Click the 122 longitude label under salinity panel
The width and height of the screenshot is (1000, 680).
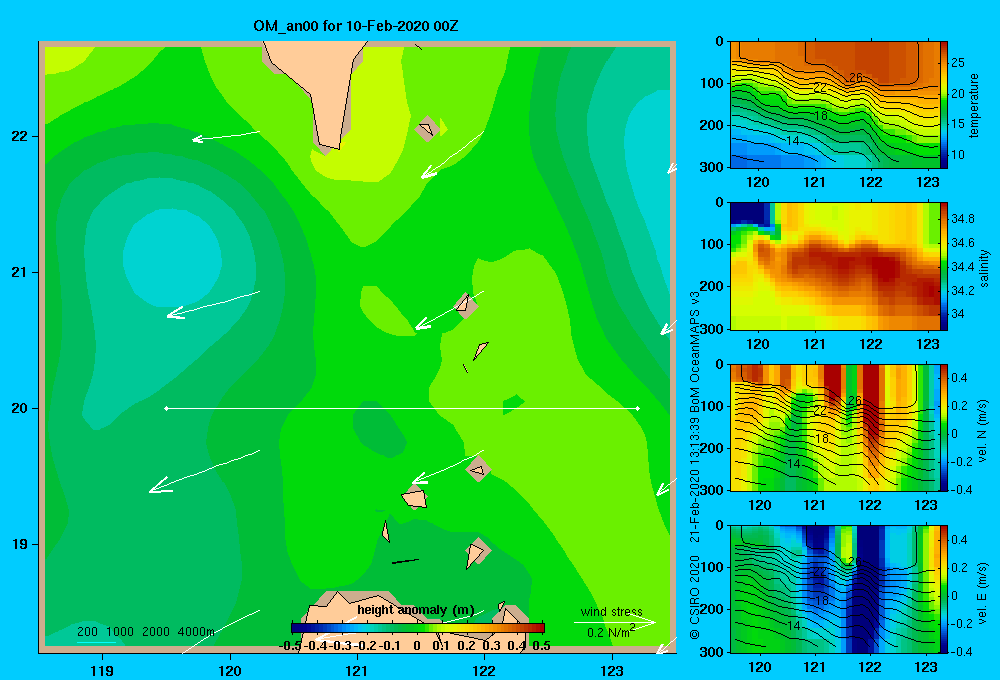[x=871, y=344]
